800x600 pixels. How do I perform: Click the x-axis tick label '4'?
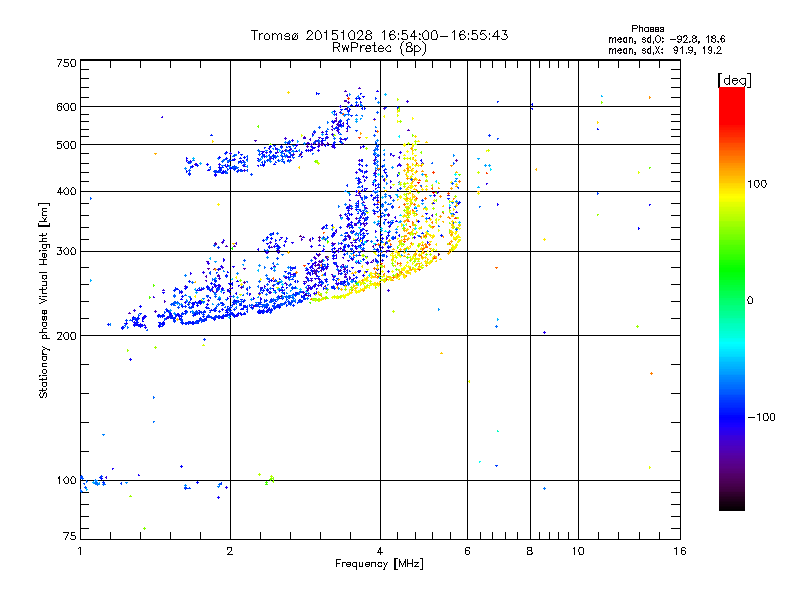click(x=380, y=551)
